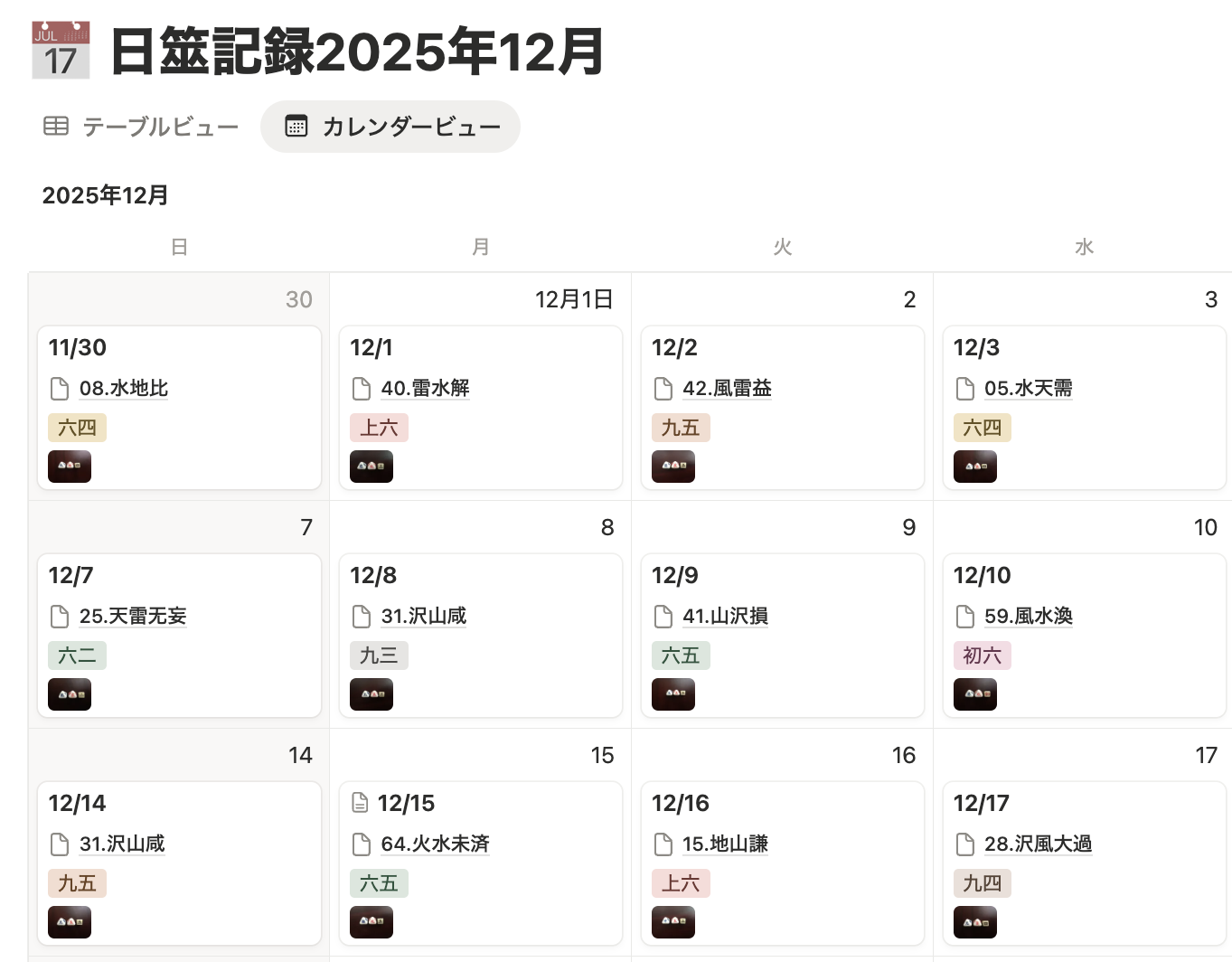Click page icon beside 42.風雷益
Viewport: 1232px width, 962px height.
click(x=663, y=389)
